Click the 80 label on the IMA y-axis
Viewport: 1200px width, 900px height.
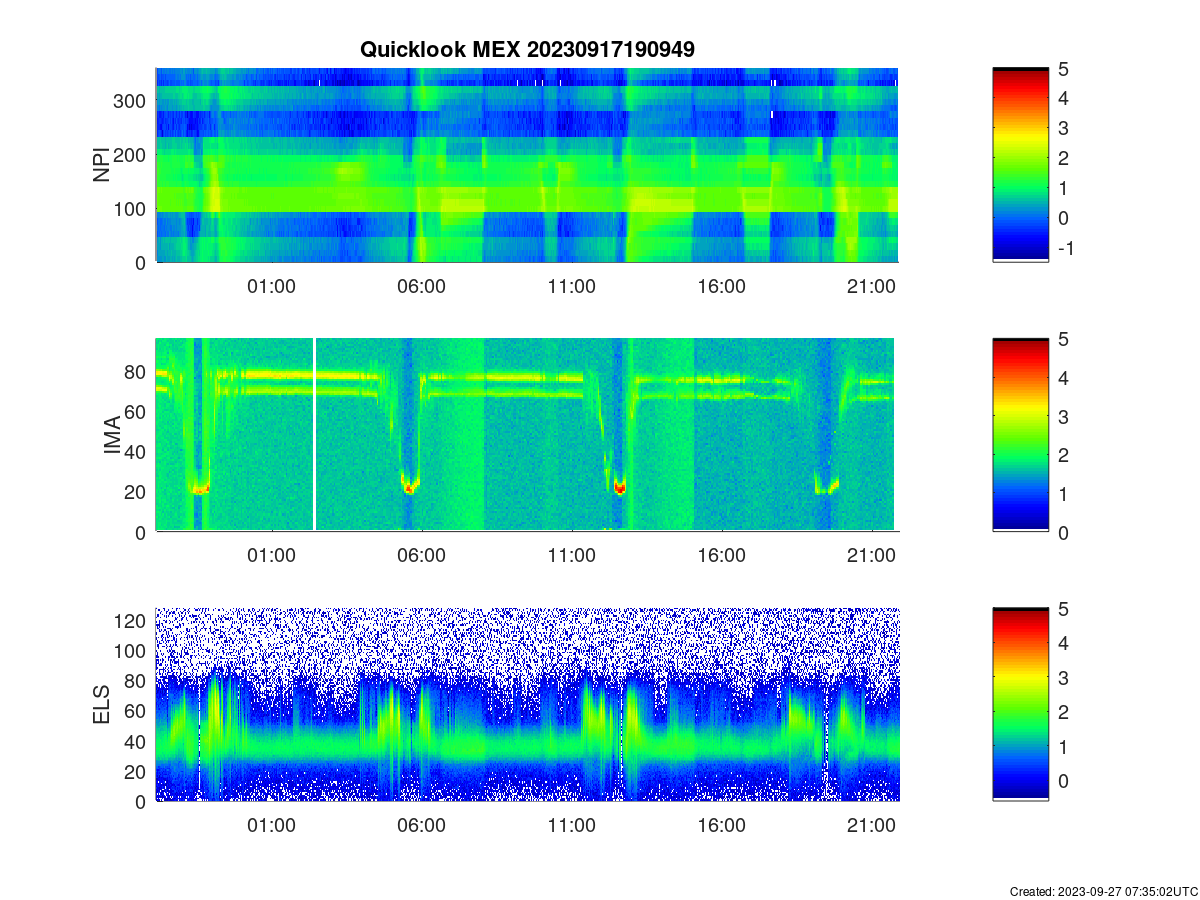137,372
